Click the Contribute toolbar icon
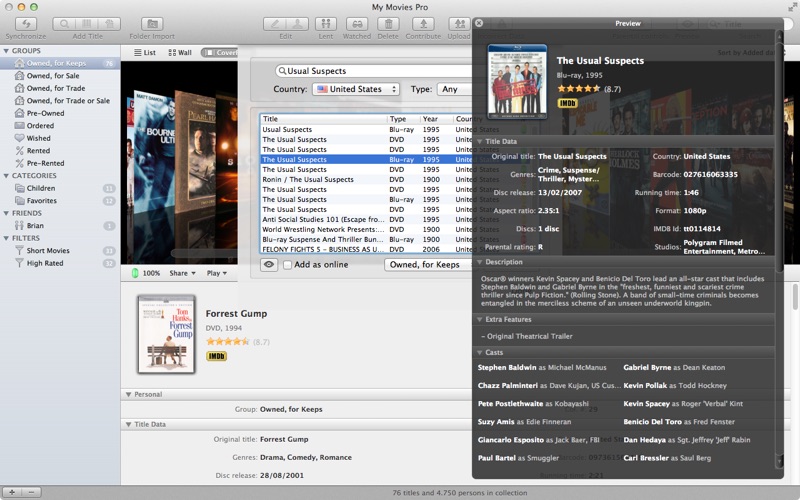The image size is (800, 500). [423, 24]
